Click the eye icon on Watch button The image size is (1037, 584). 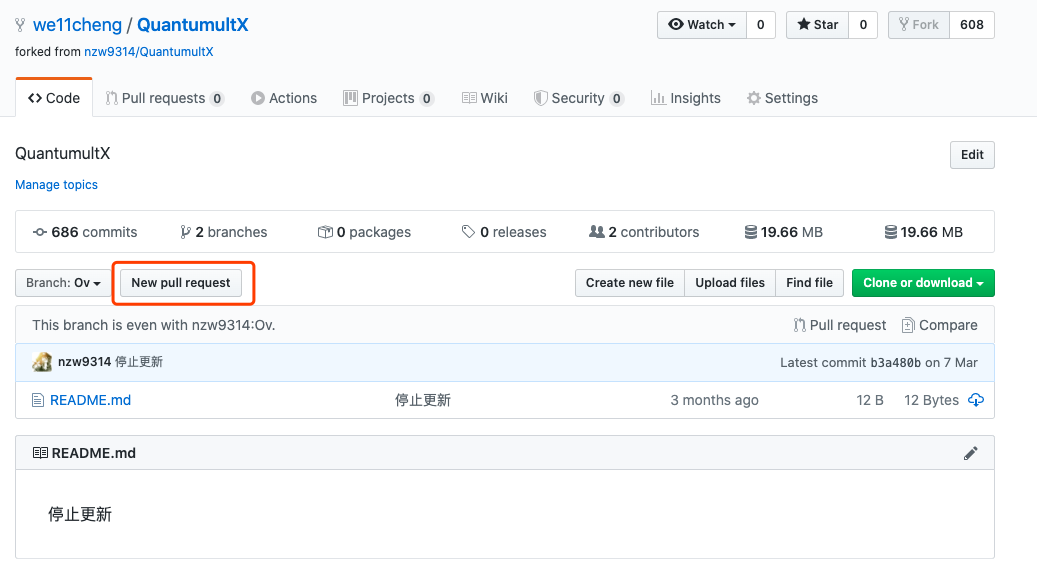[676, 24]
